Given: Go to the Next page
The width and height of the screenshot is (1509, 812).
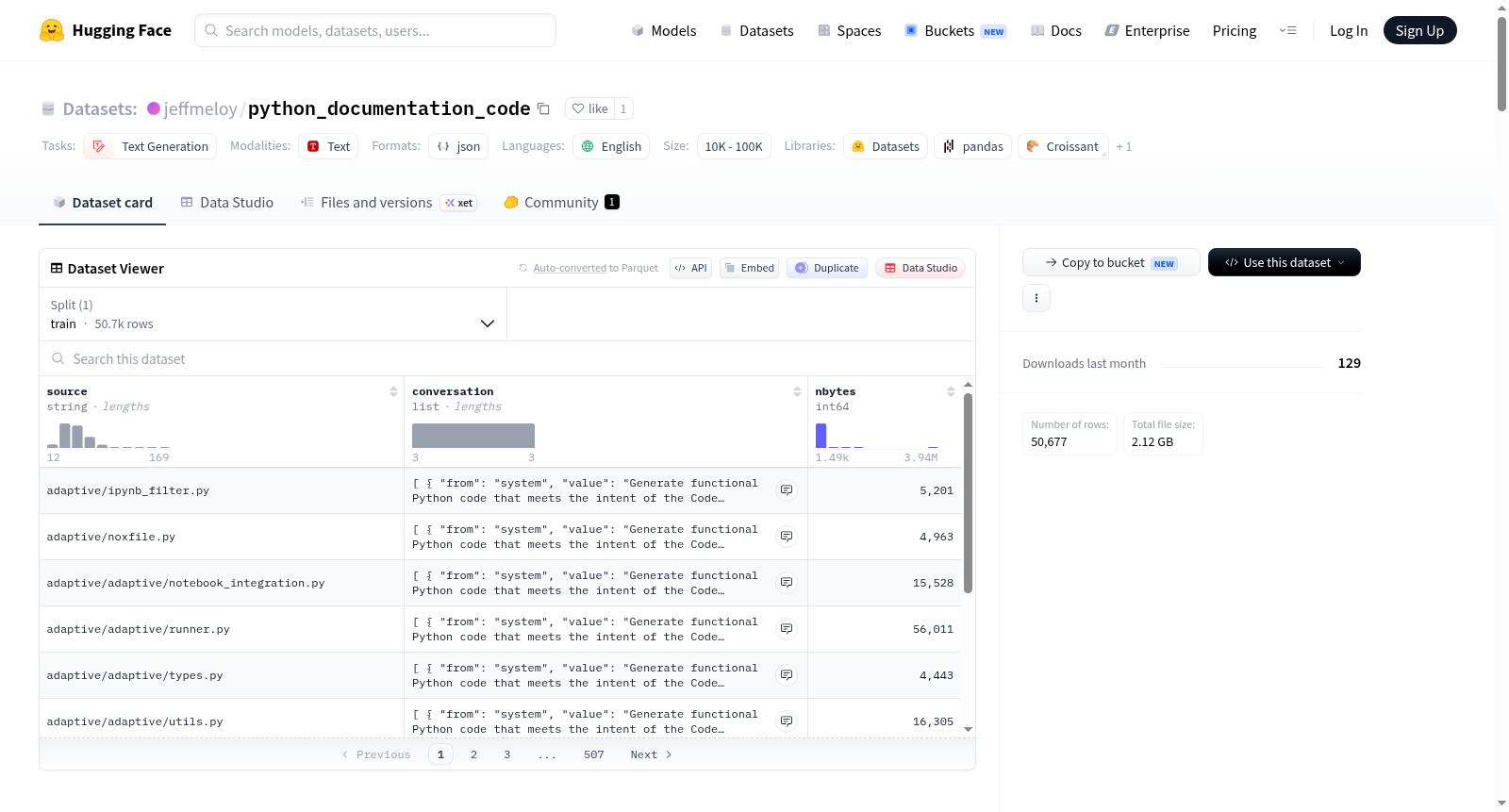Looking at the screenshot, I should [651, 754].
